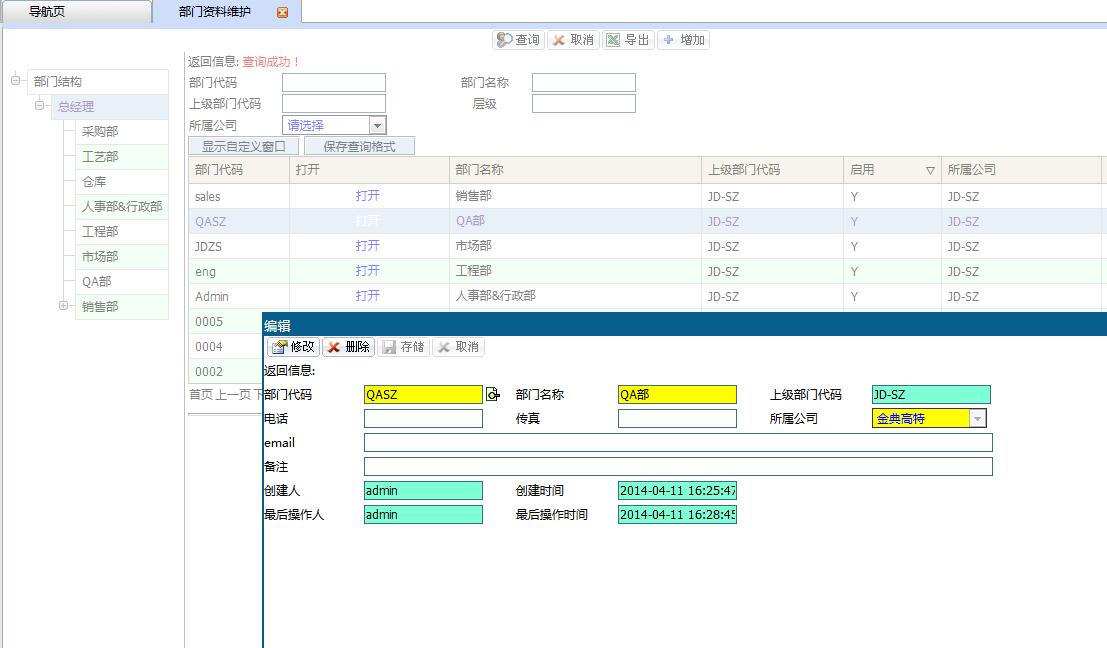1107x648 pixels.
Task: Click the sales department code cell
Action: 239,196
